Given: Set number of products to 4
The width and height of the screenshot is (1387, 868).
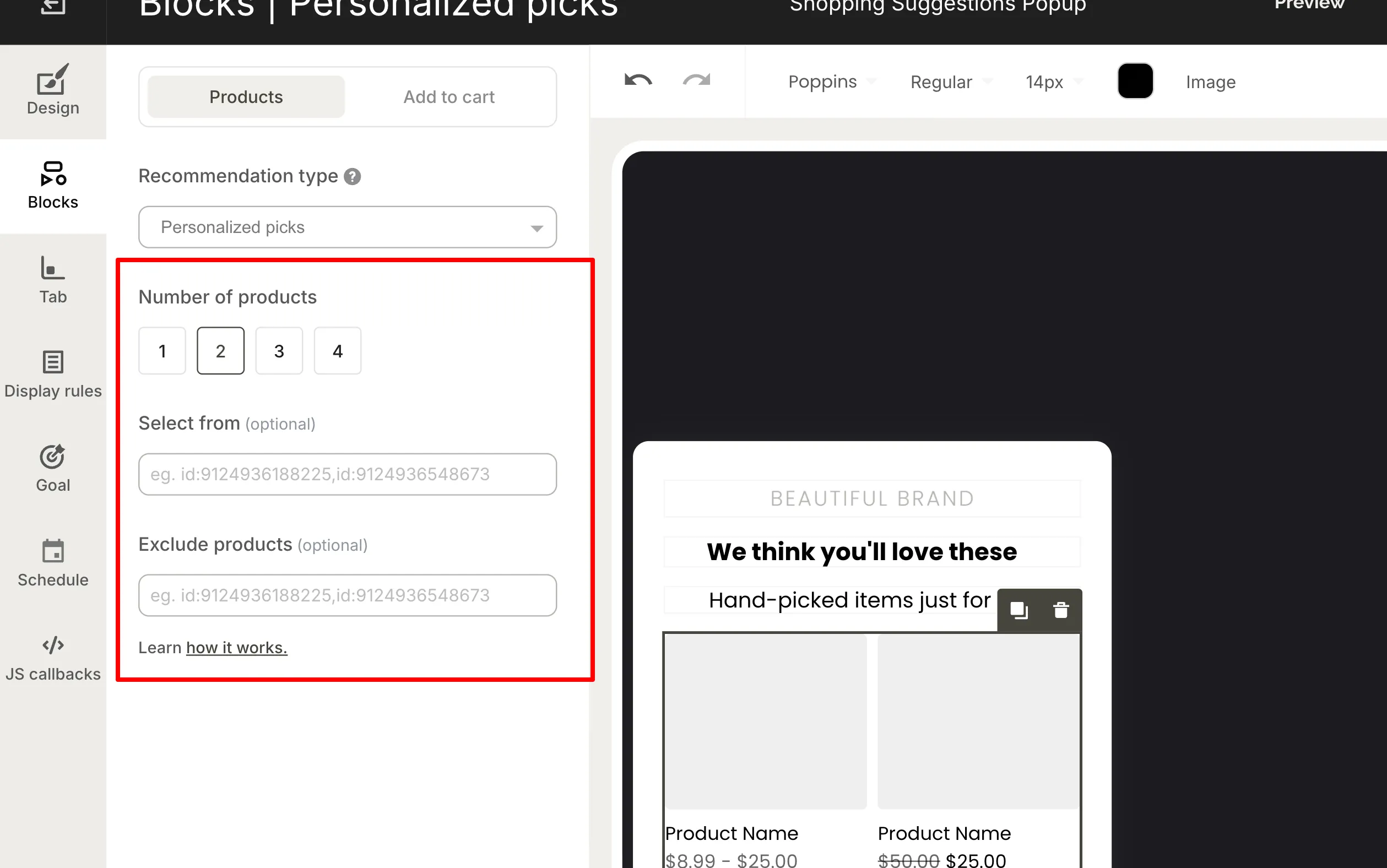Looking at the screenshot, I should pos(338,351).
